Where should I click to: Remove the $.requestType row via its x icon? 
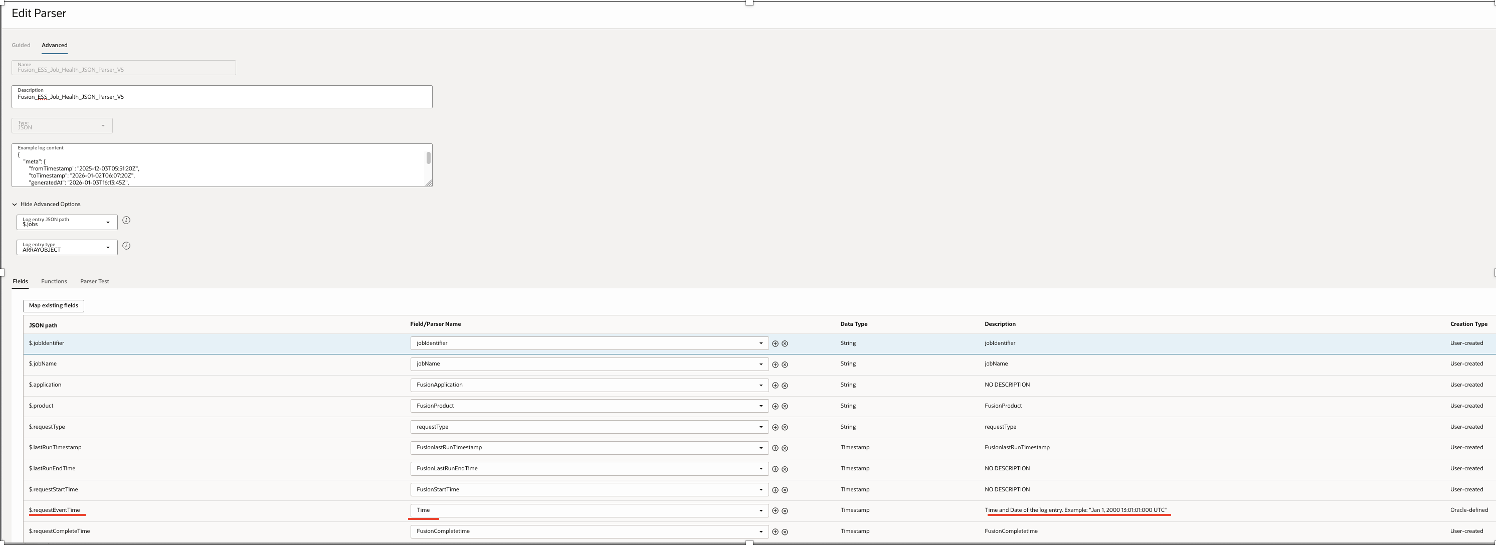(785, 426)
